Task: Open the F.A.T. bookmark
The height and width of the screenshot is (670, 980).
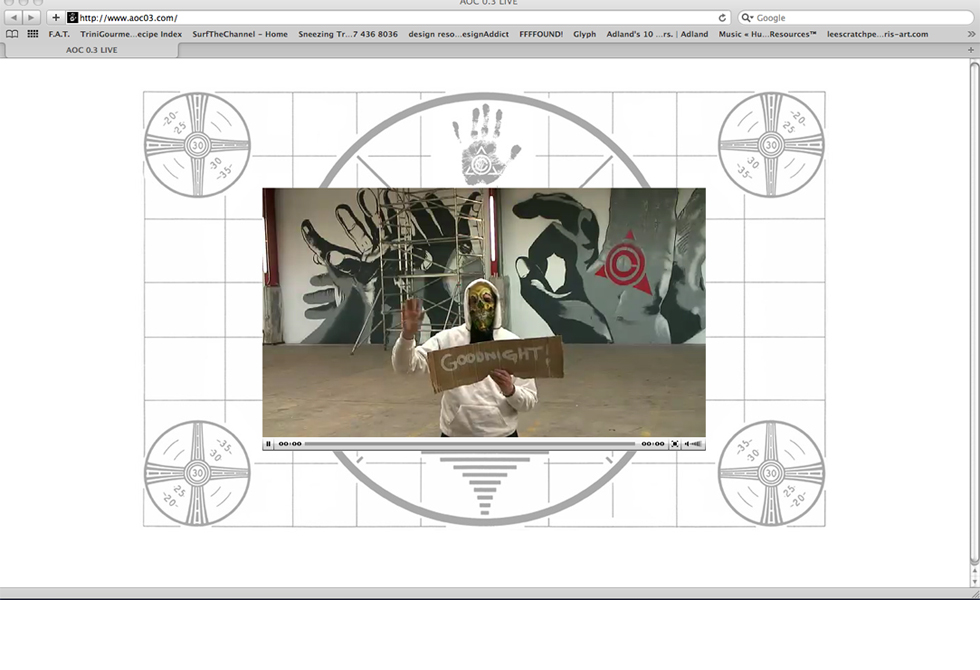Action: (x=59, y=34)
